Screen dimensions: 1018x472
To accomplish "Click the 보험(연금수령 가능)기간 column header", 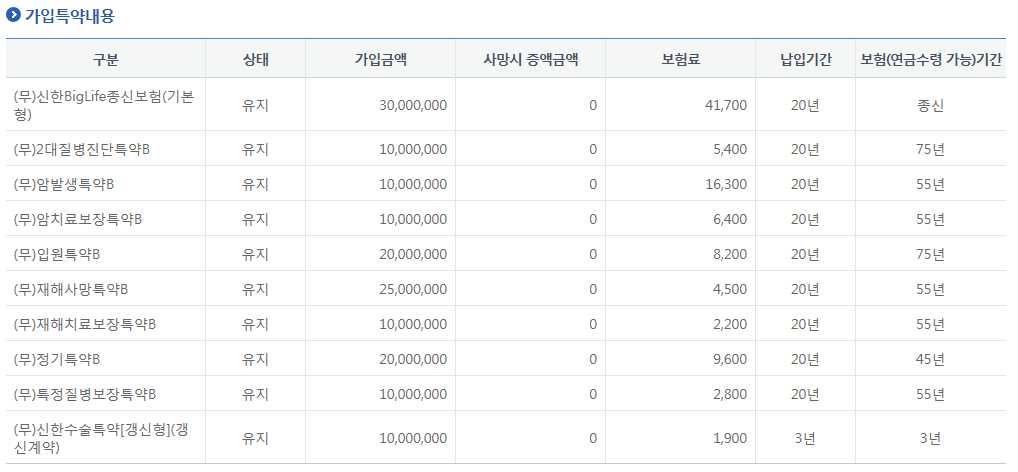I will coord(930,59).
